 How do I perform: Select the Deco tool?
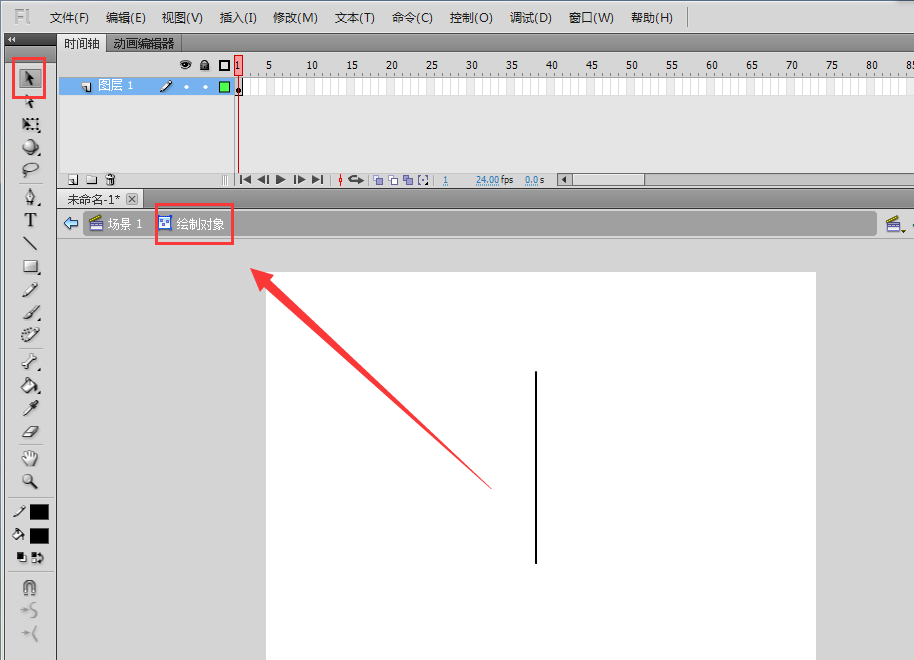[30, 335]
